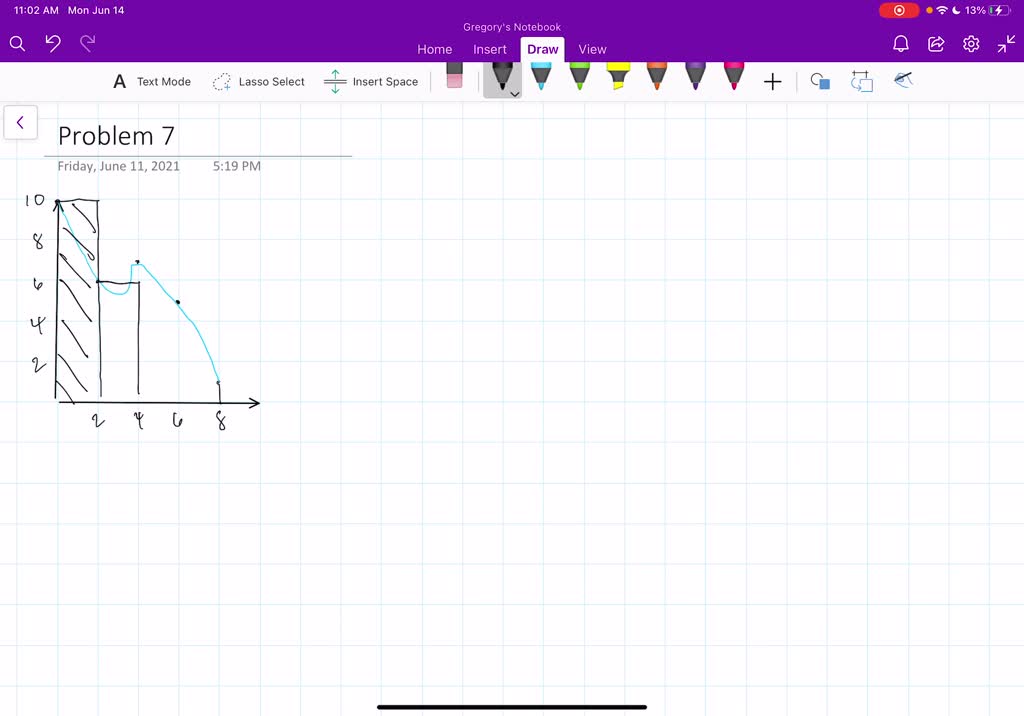Toggle the Lasso Select tool
Viewport: 1024px width, 716px height.
(x=258, y=81)
